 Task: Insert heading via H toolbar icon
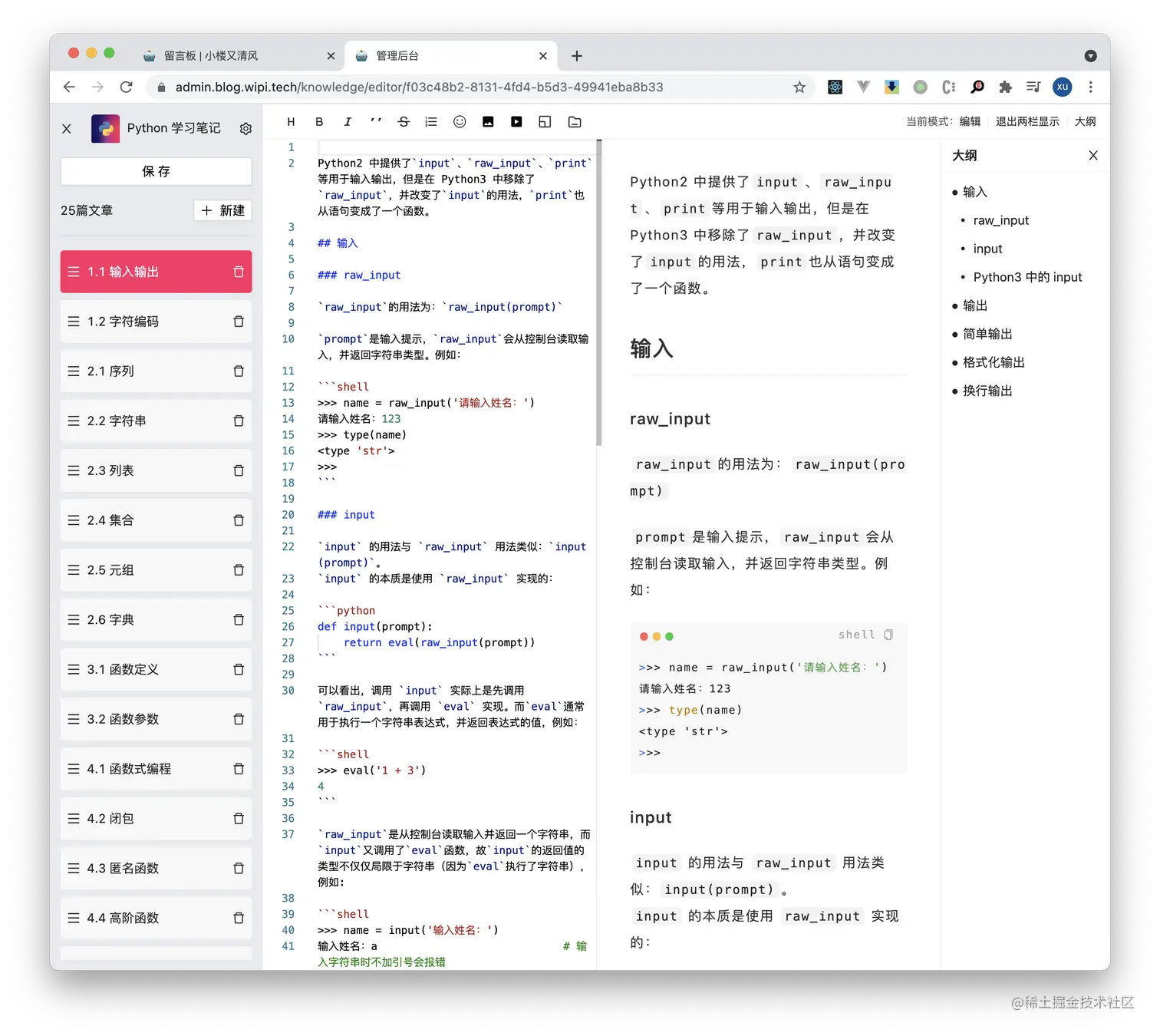[x=291, y=122]
